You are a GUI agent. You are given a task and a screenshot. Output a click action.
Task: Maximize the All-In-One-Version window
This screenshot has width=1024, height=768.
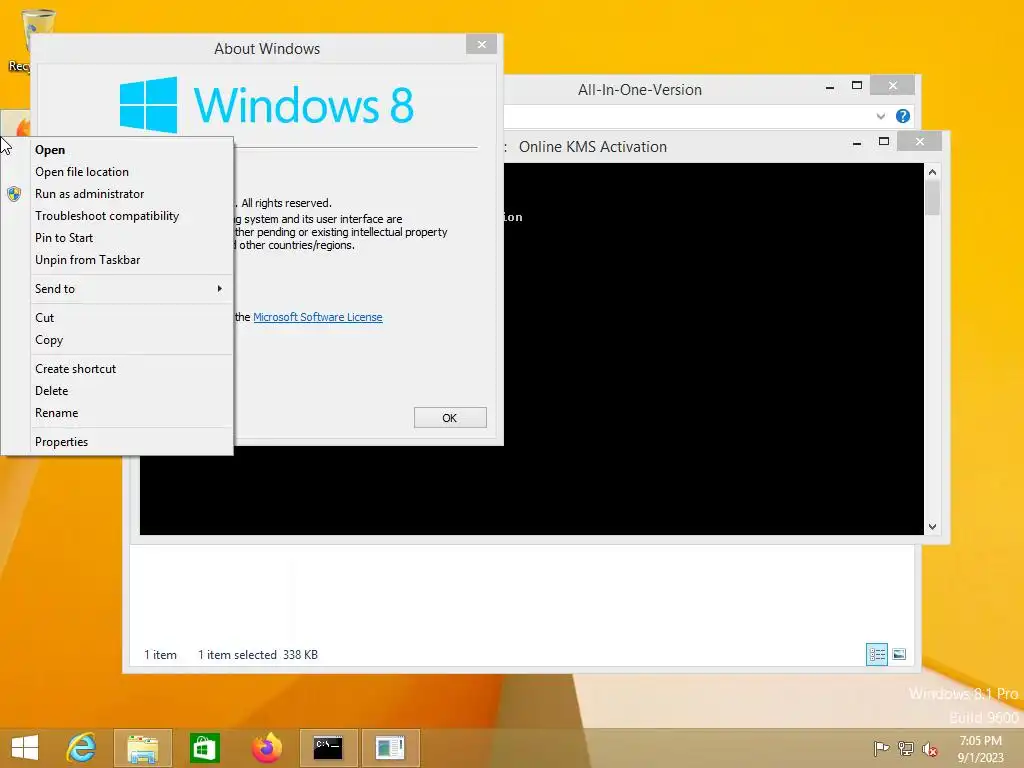pyautogui.click(x=857, y=86)
